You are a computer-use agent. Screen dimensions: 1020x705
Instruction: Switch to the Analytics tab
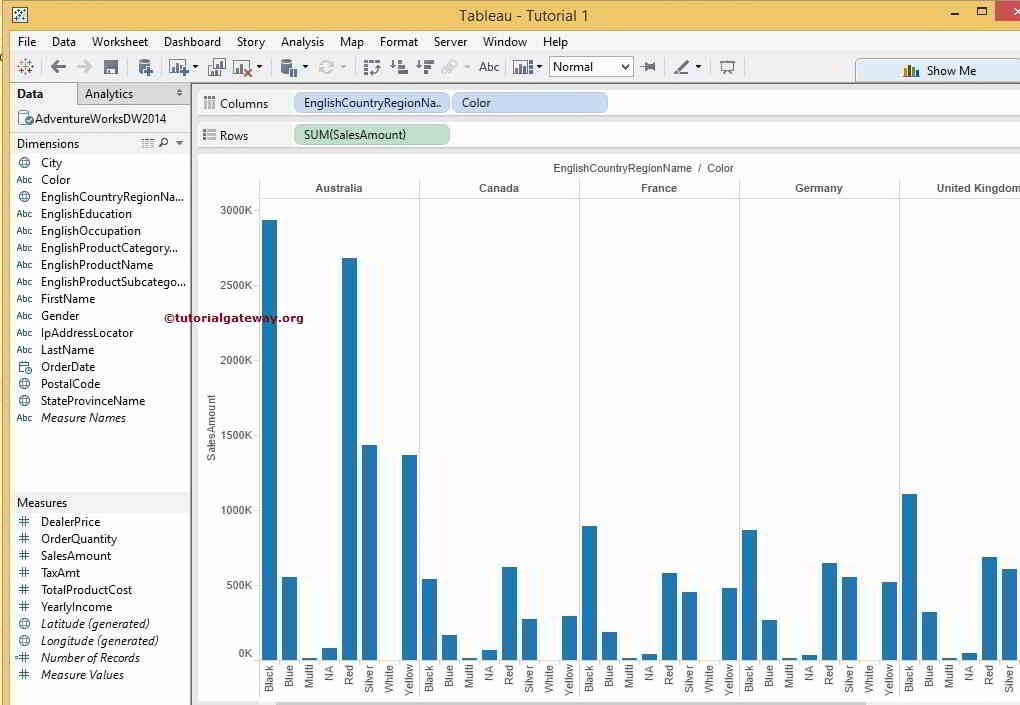point(109,94)
